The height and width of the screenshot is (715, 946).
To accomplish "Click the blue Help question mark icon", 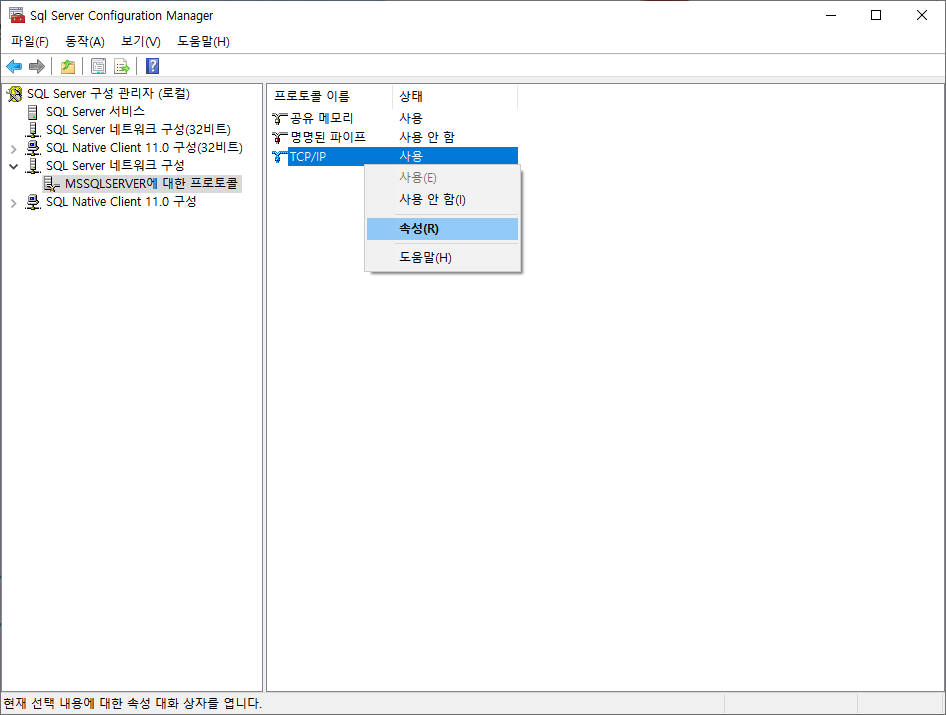I will point(153,66).
